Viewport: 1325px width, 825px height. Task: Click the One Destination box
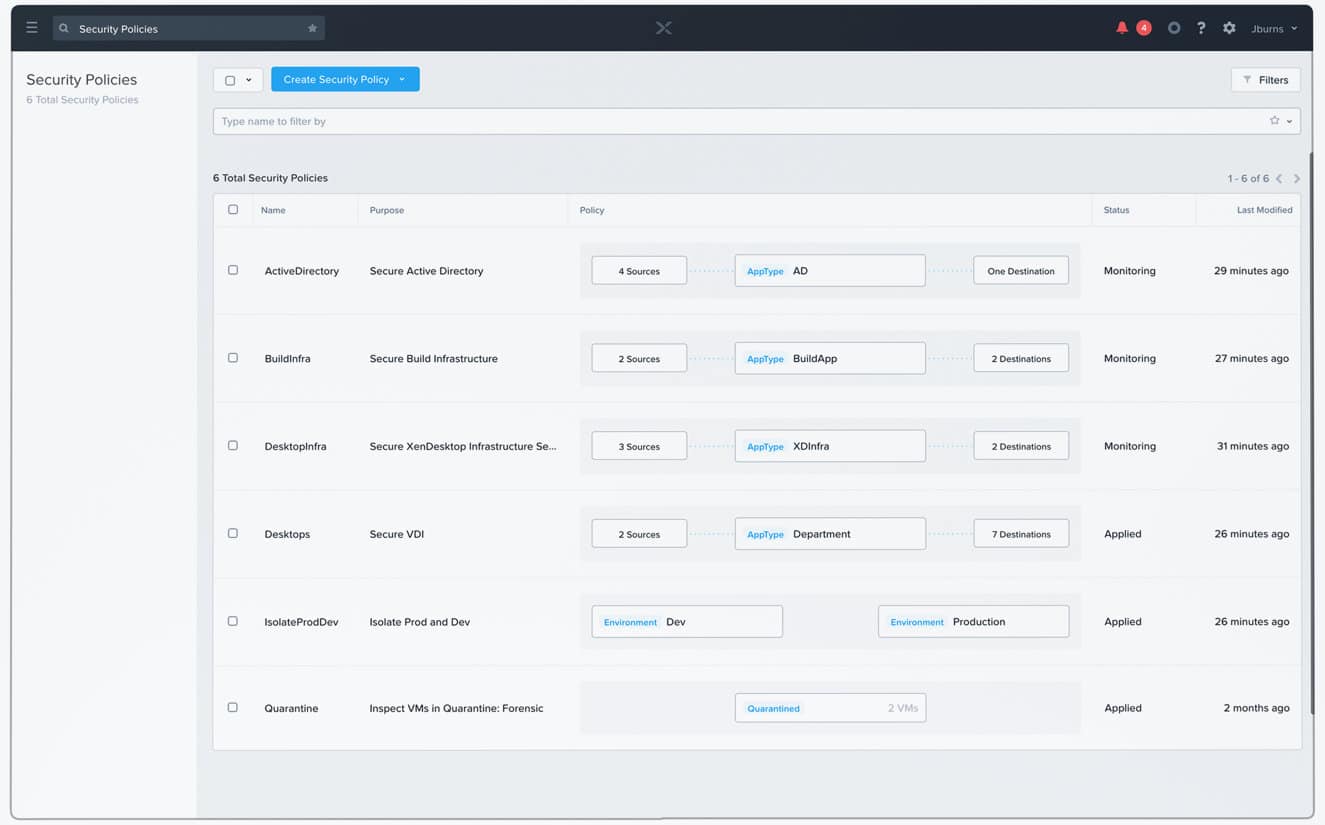tap(1021, 271)
